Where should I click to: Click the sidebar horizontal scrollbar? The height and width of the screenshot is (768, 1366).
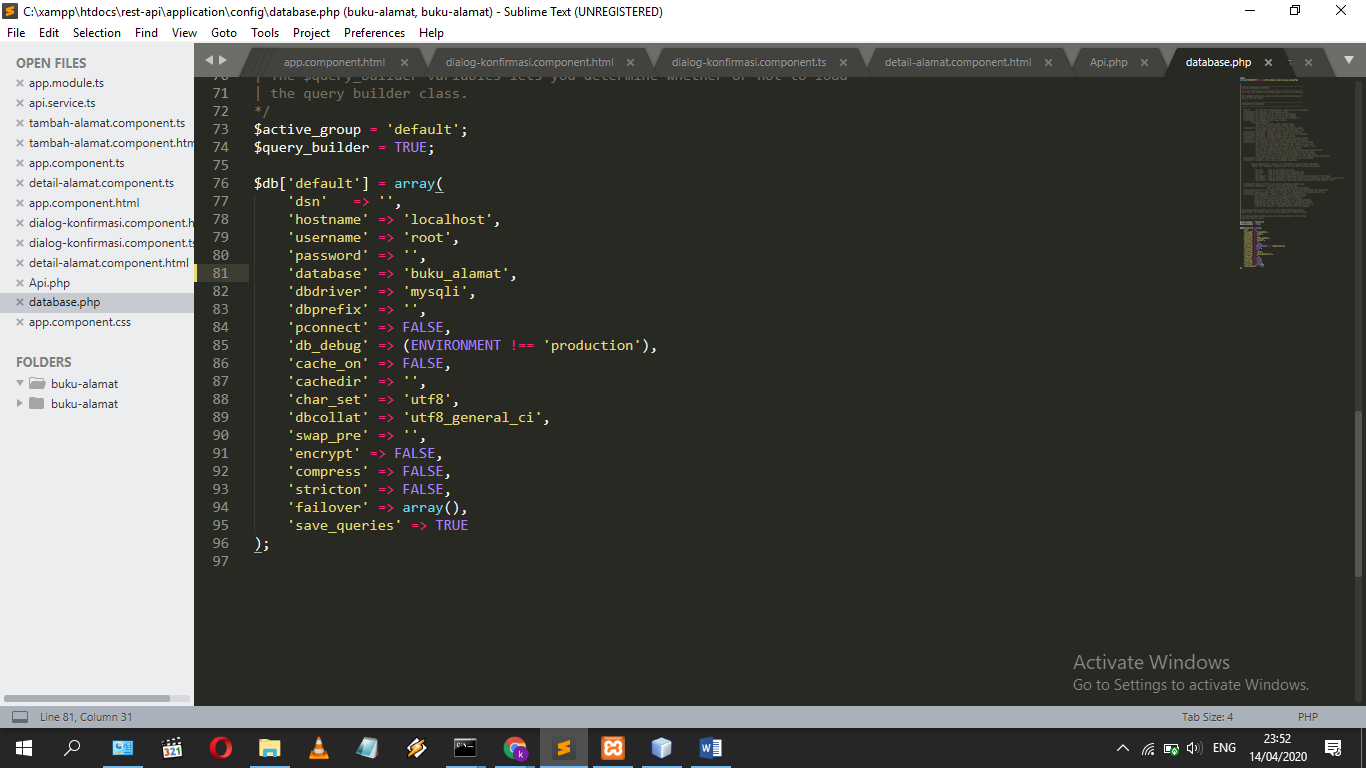pyautogui.click(x=87, y=698)
